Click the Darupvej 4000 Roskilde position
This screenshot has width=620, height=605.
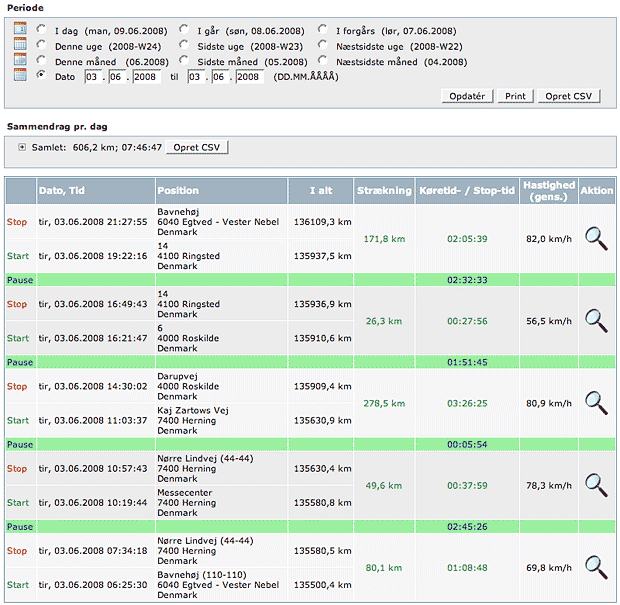click(188, 386)
